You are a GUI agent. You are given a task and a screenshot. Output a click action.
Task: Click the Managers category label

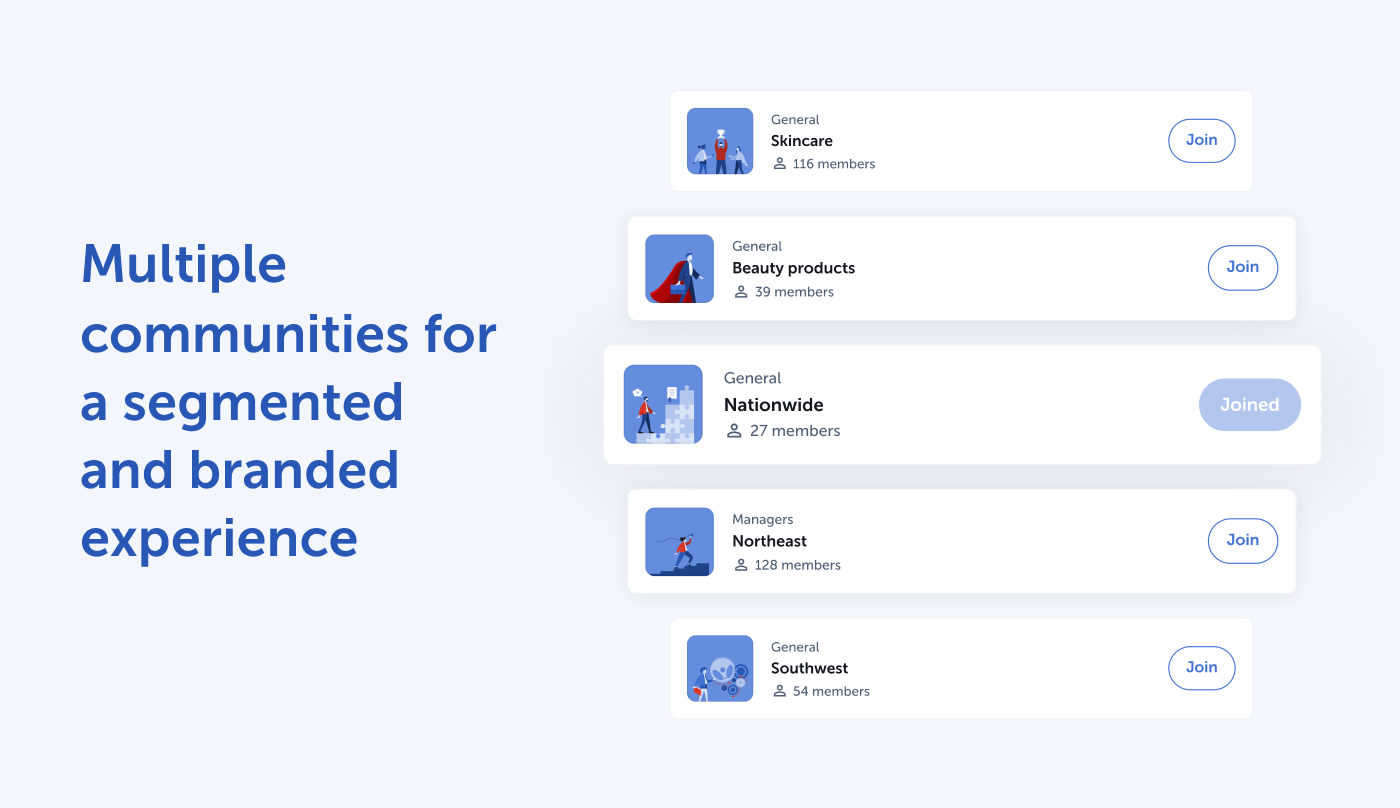pyautogui.click(x=762, y=519)
